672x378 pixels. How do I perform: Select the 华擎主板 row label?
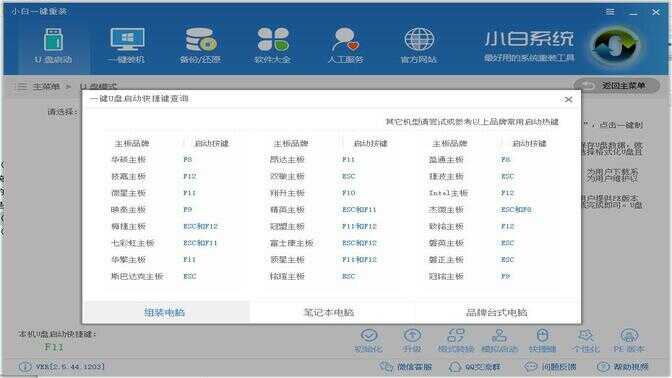point(129,260)
